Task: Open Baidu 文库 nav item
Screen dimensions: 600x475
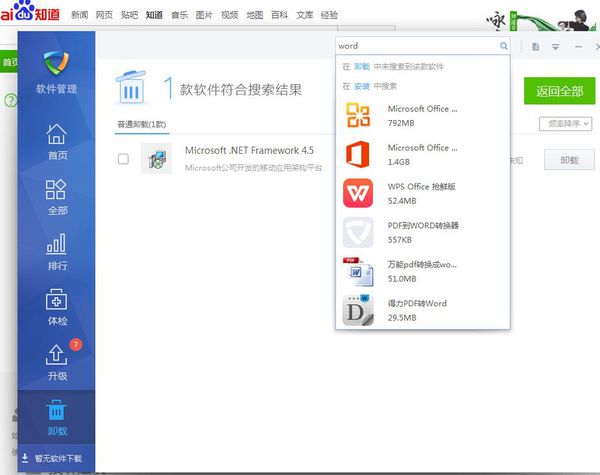Action: (305, 15)
